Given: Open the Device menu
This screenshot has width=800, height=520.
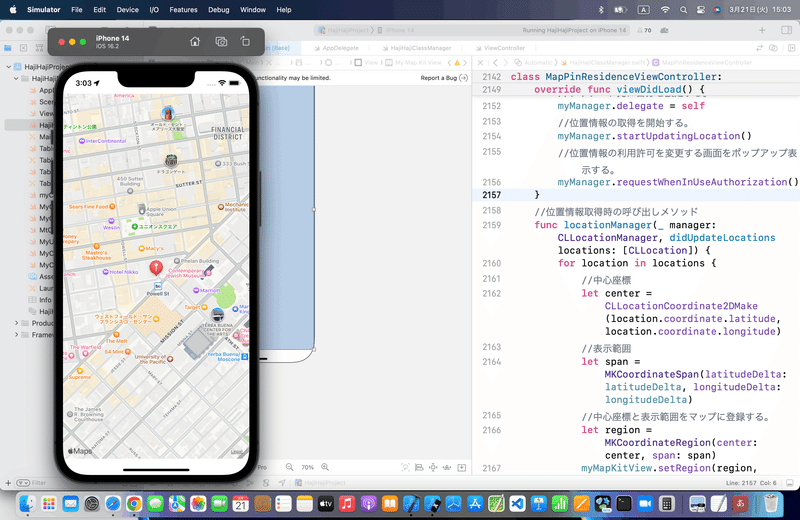Looking at the screenshot, I should coord(128,10).
